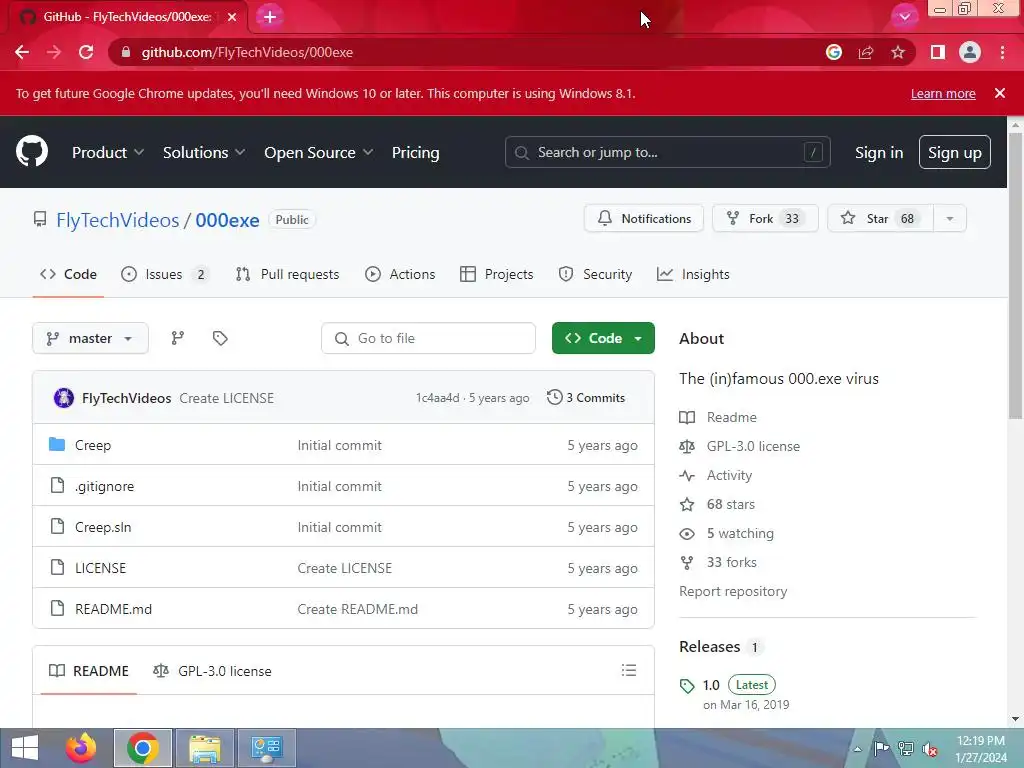Open the green Code dropdown button
The width and height of the screenshot is (1024, 768).
(x=603, y=338)
